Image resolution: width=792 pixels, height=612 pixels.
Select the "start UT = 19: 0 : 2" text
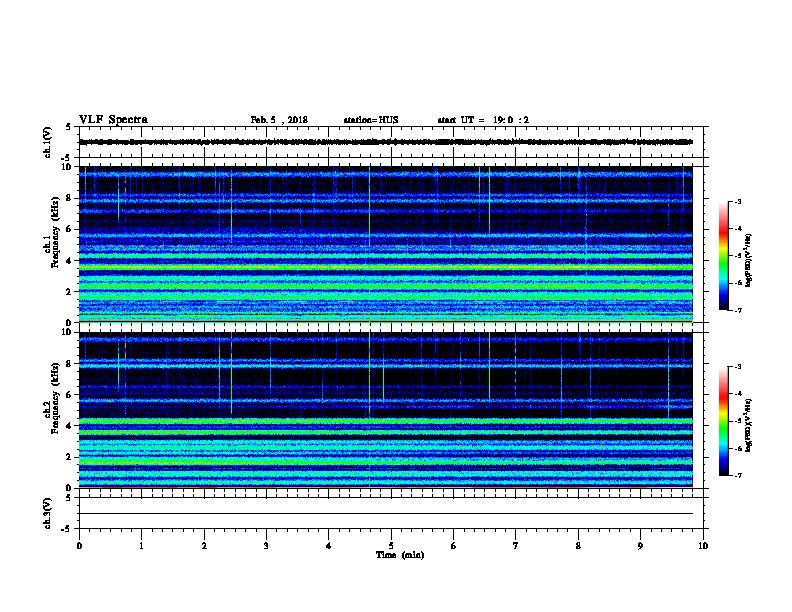click(x=483, y=120)
